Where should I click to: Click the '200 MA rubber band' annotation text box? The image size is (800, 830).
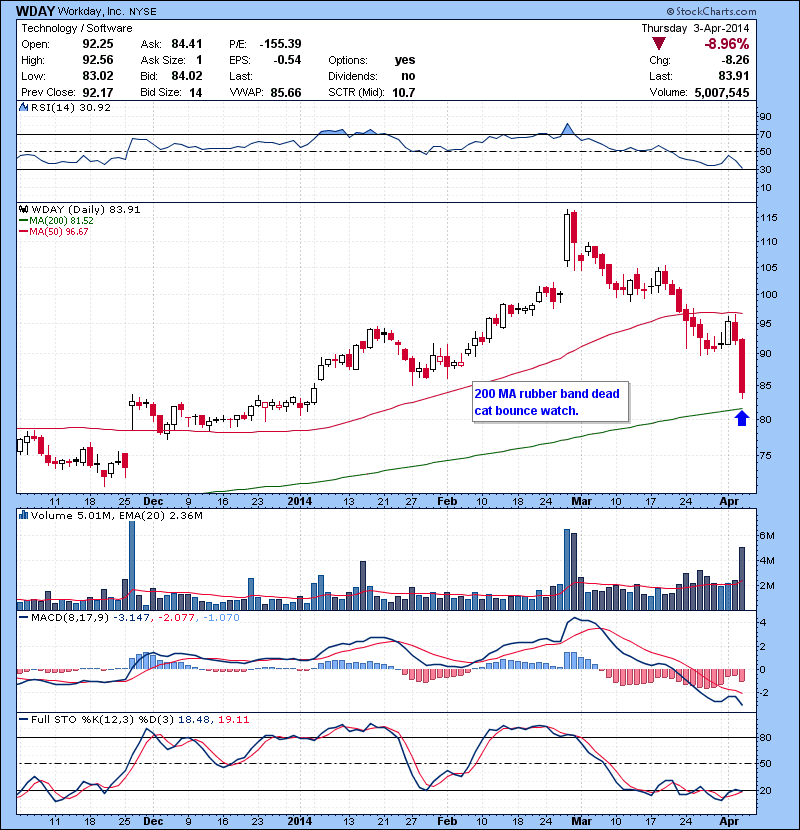pos(550,402)
